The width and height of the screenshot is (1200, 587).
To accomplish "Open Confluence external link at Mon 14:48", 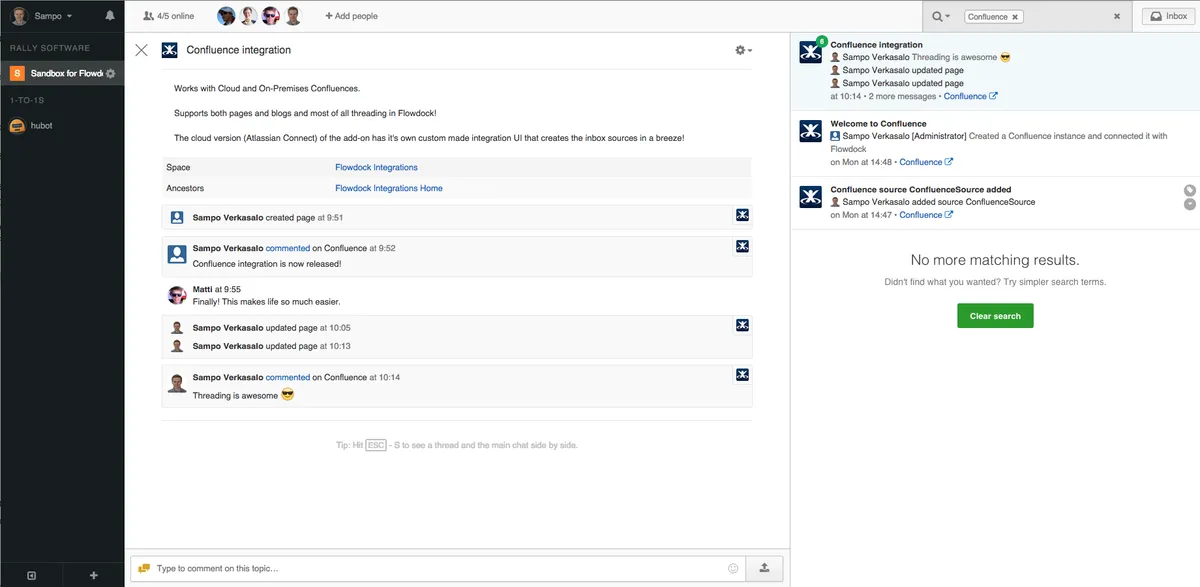I will [926, 162].
